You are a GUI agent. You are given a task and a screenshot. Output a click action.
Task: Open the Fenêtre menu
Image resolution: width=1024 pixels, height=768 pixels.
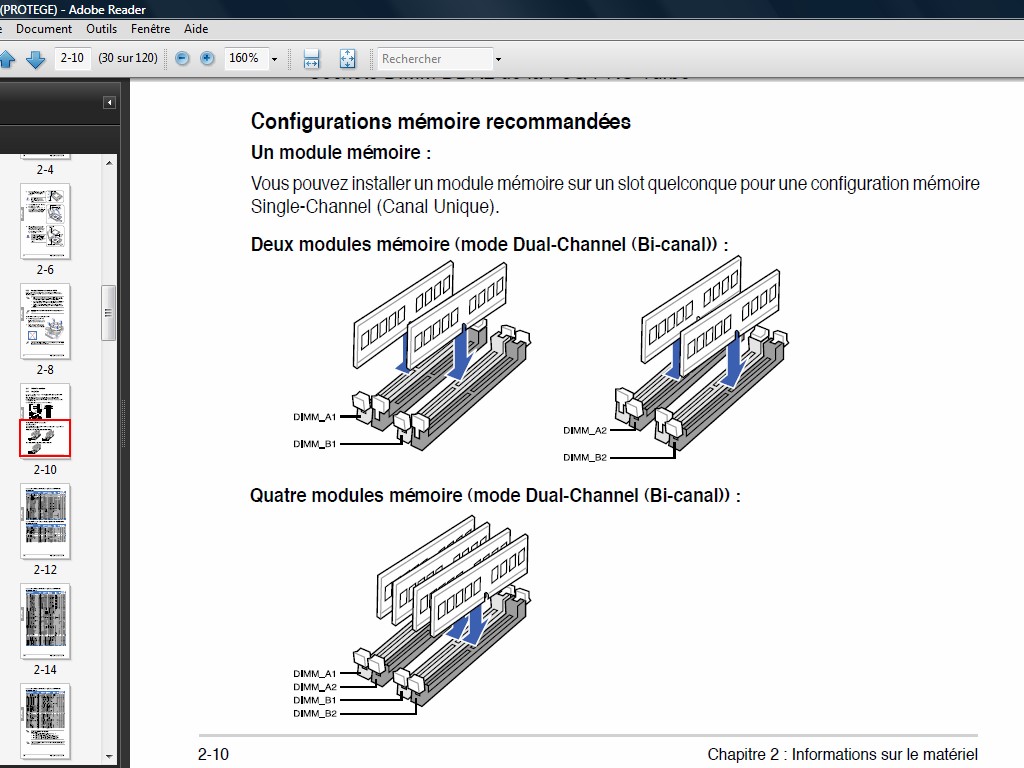click(150, 29)
